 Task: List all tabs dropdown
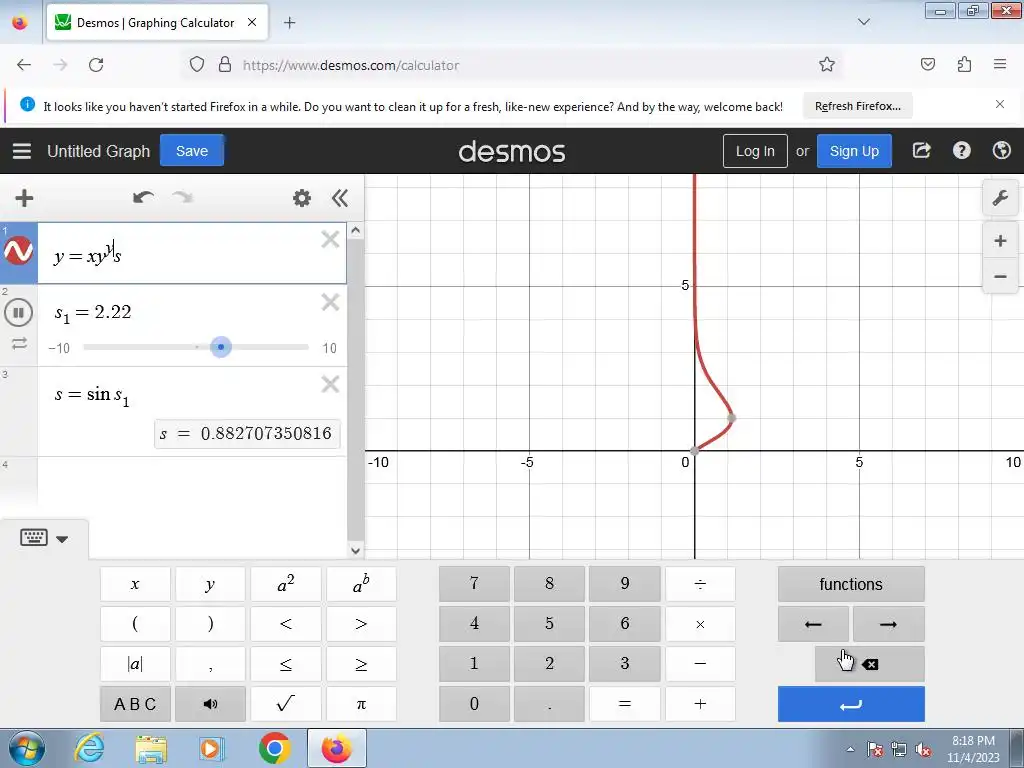click(x=864, y=22)
